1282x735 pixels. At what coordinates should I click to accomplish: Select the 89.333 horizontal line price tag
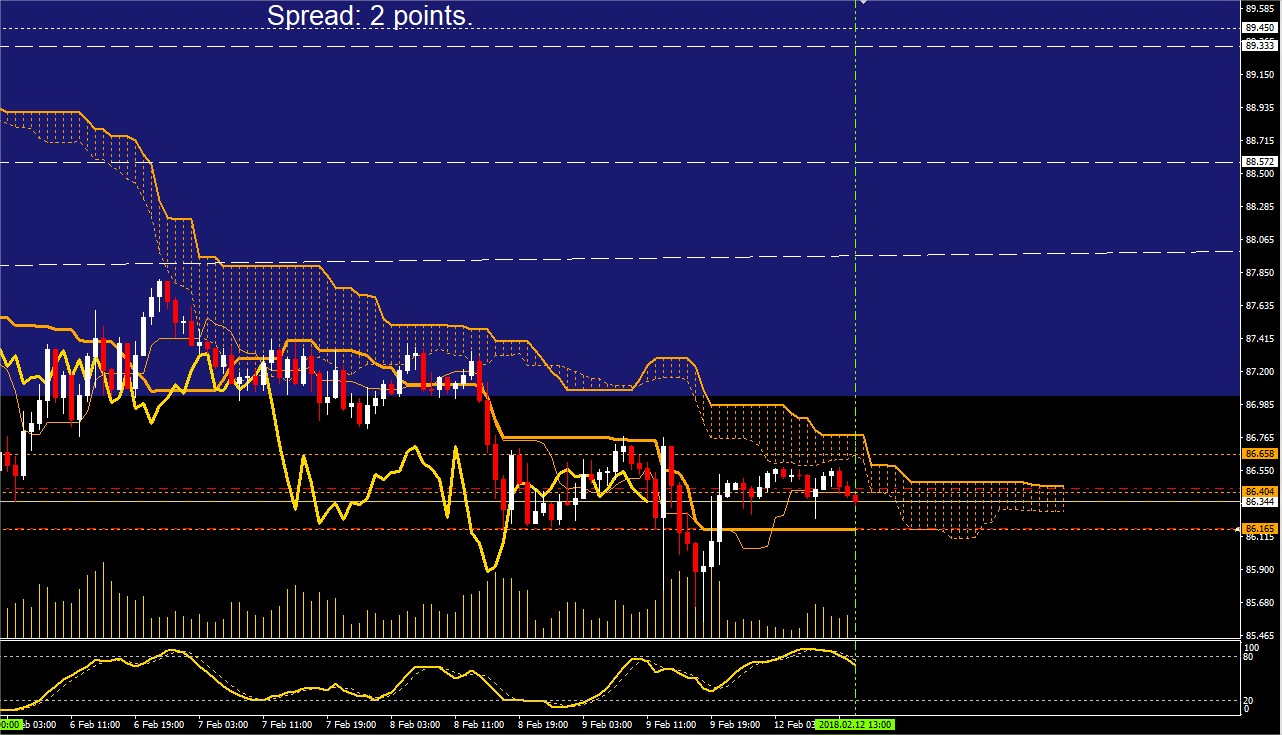coord(1259,45)
